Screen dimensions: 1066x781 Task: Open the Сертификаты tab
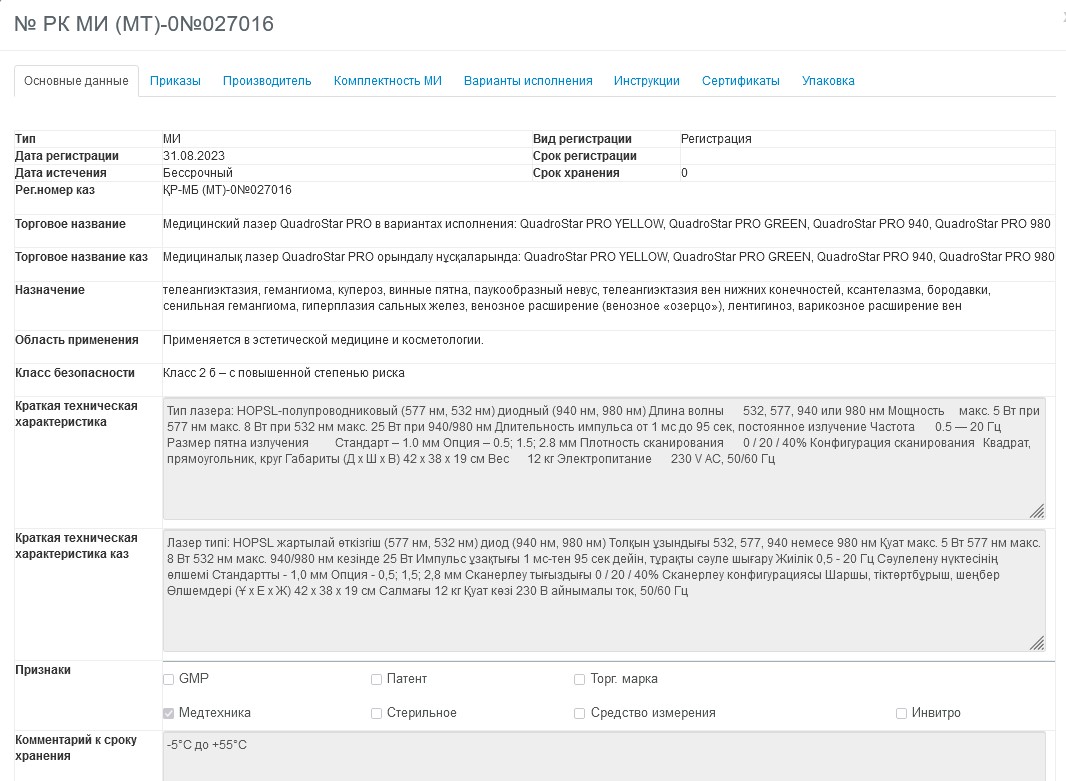pos(740,81)
